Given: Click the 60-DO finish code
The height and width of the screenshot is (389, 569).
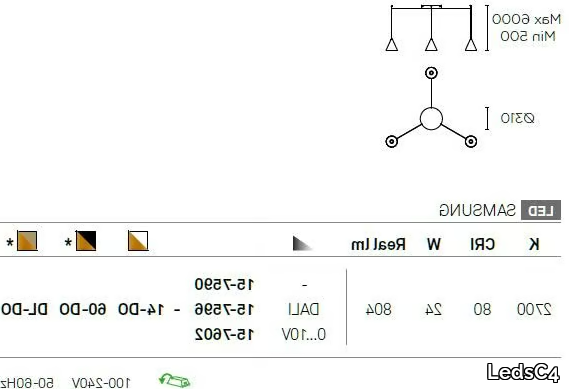Looking at the screenshot, I should (x=83, y=309).
